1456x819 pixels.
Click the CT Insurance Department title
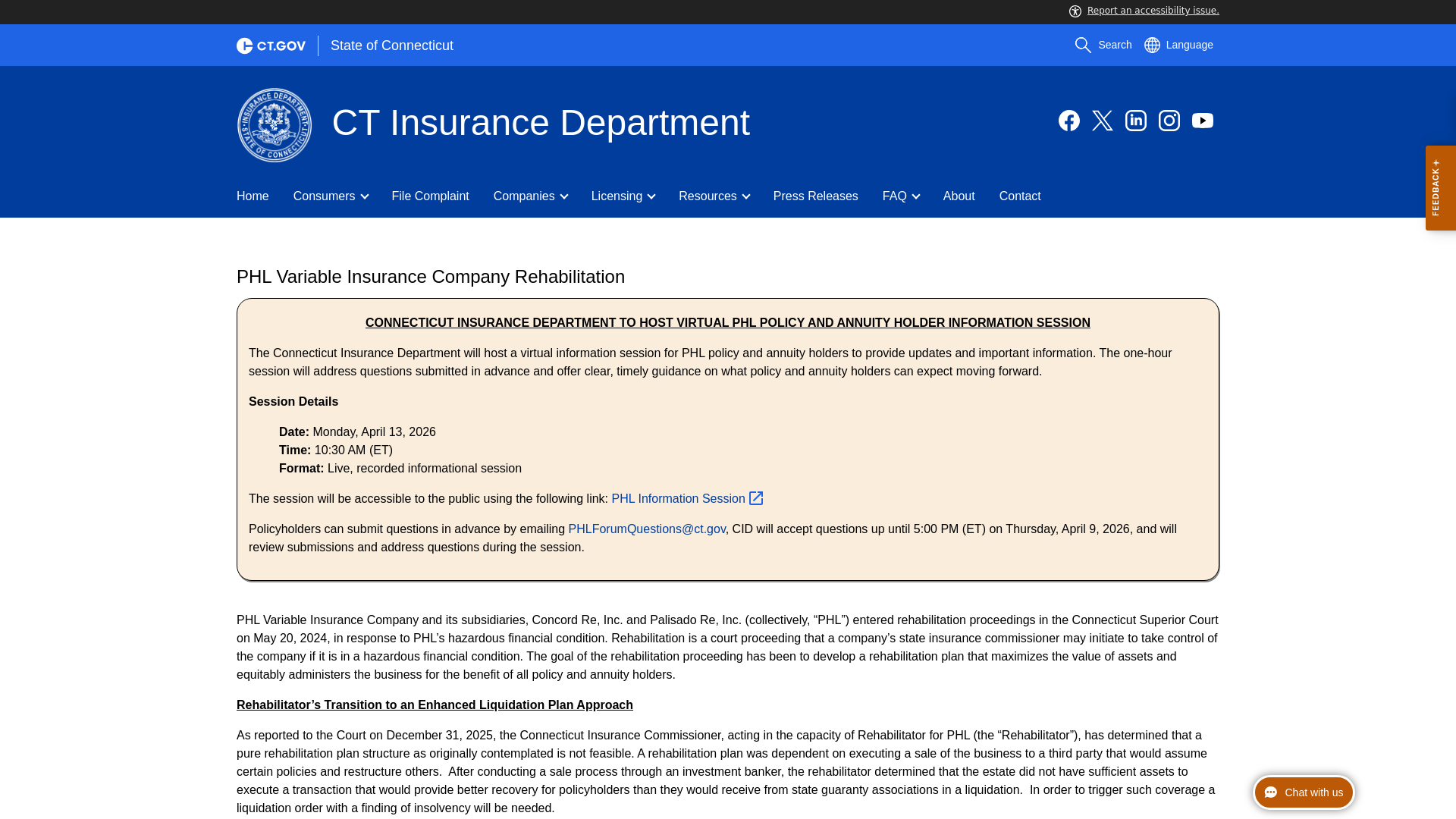(x=541, y=123)
